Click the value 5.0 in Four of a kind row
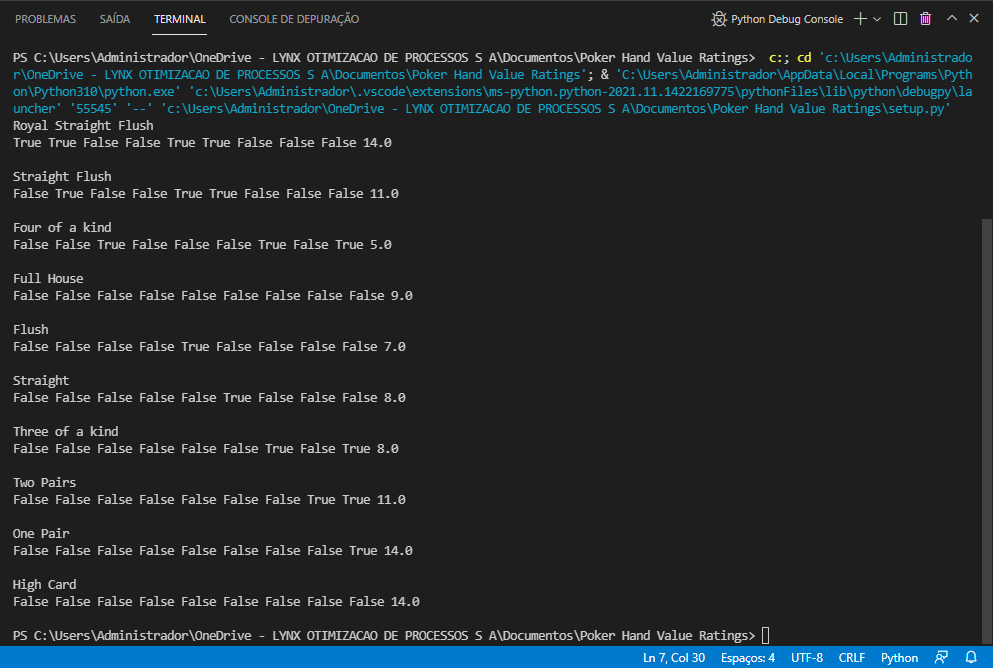The width and height of the screenshot is (993, 668). point(381,244)
